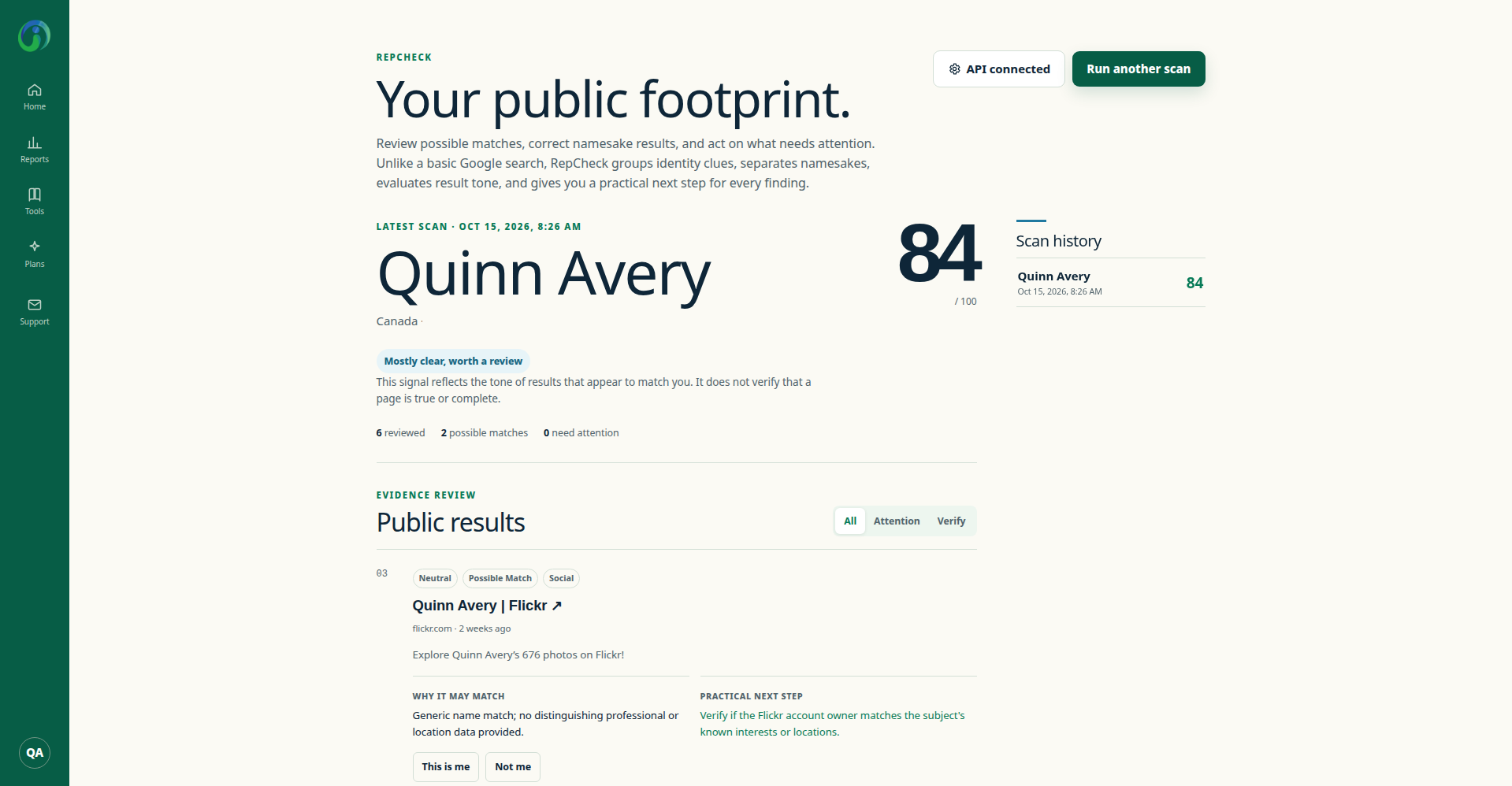This screenshot has width=1512, height=786.
Task: Click the This is me button
Action: coord(446,767)
